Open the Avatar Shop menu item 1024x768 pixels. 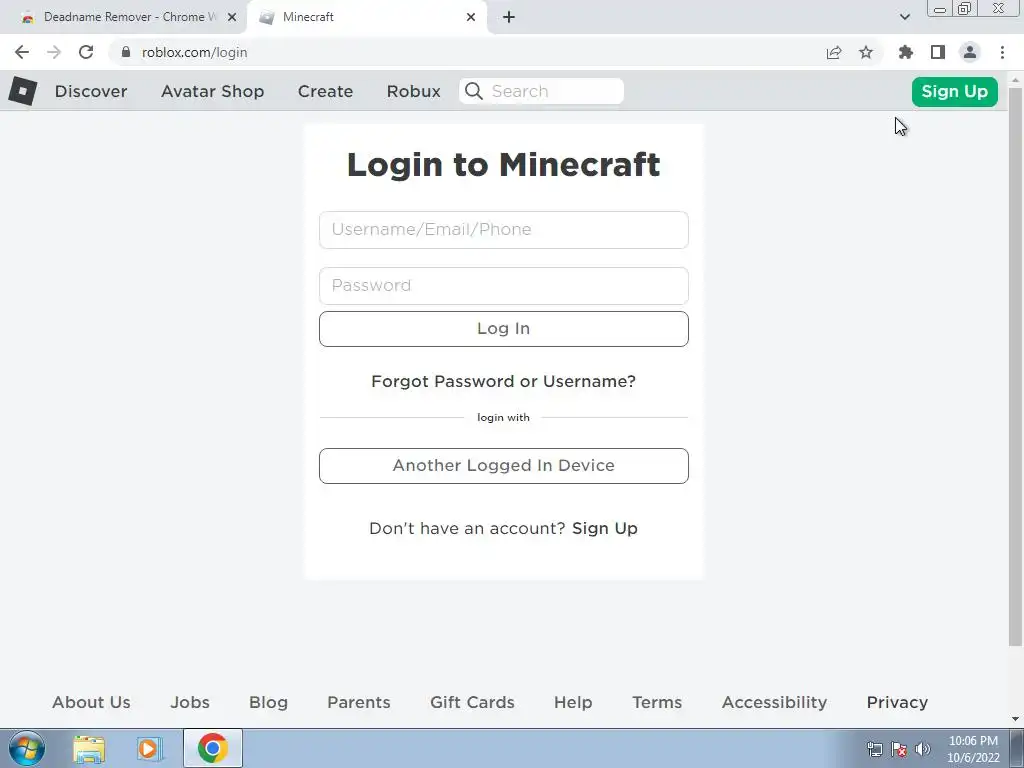tap(212, 91)
